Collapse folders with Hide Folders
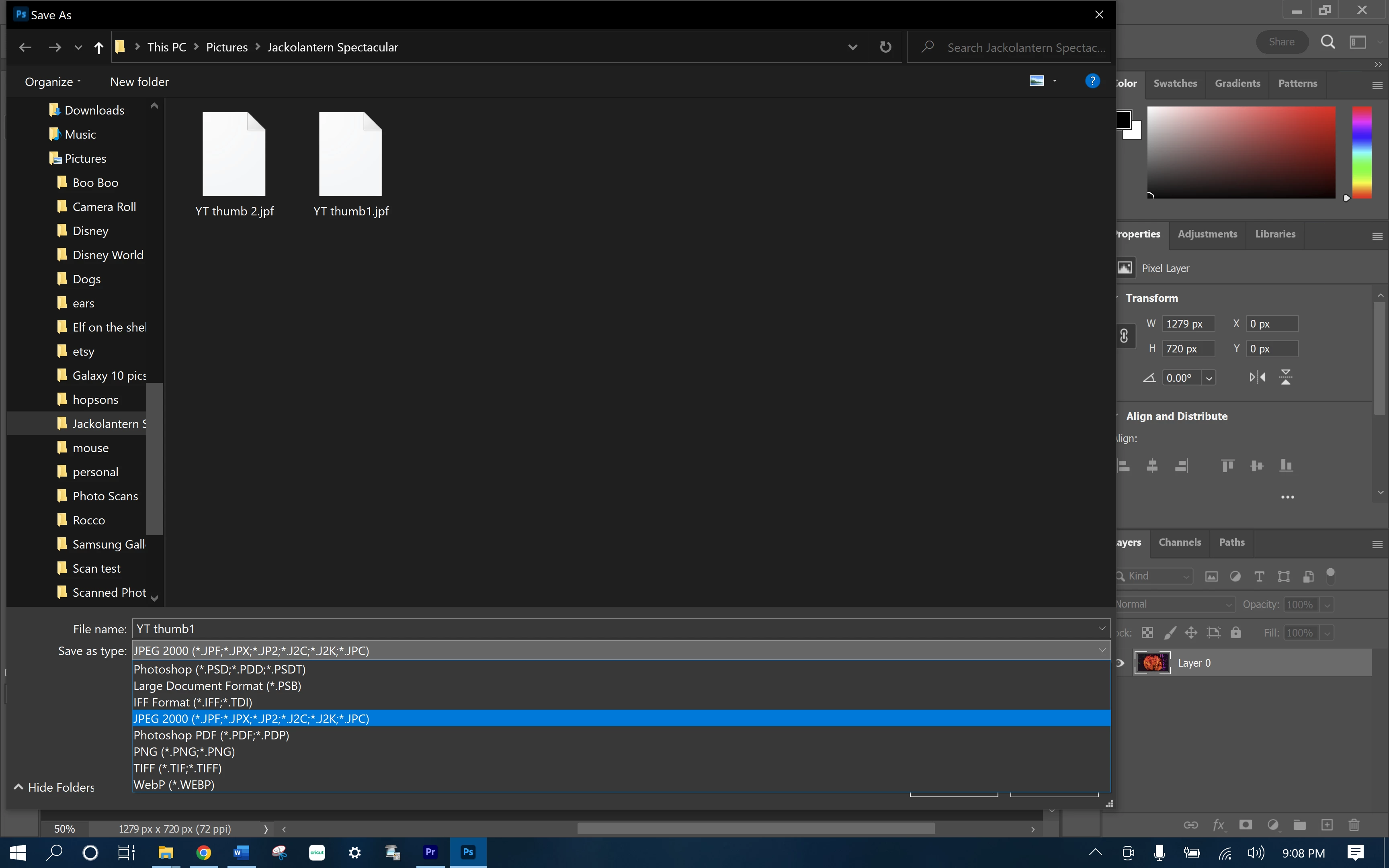 54,787
